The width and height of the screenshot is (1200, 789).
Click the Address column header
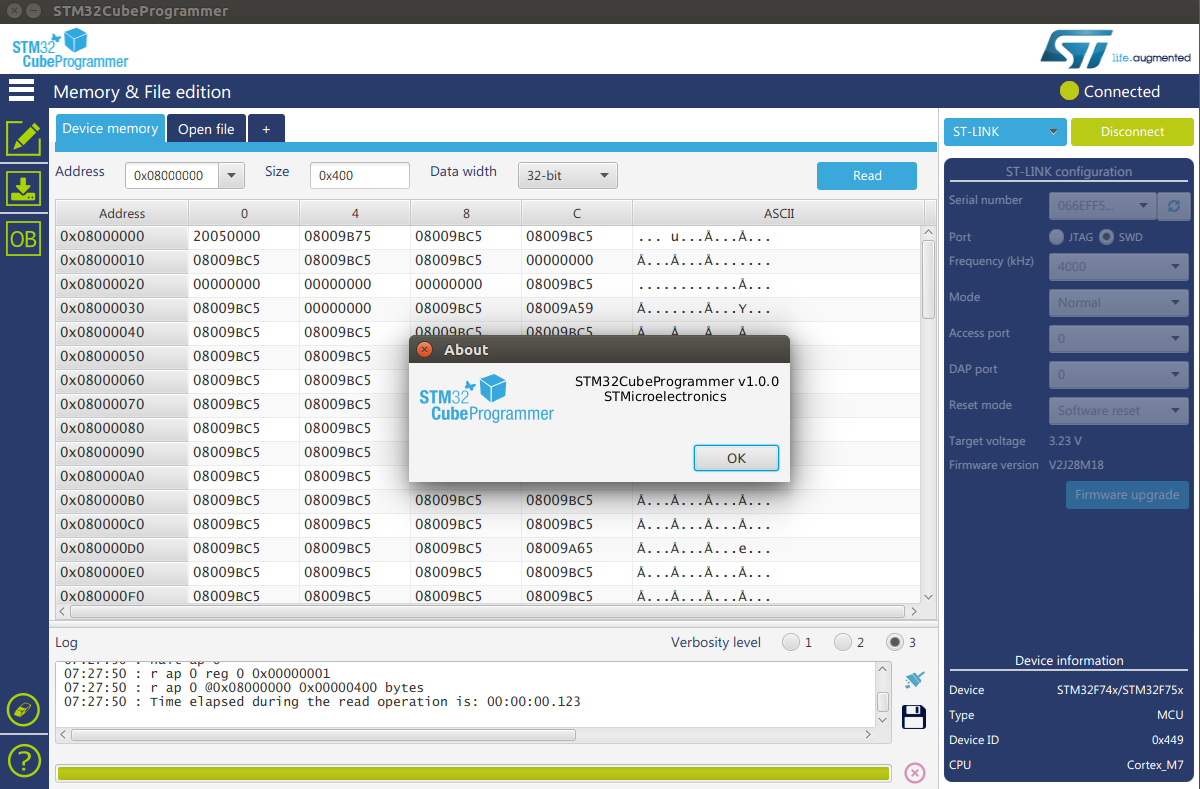(122, 213)
